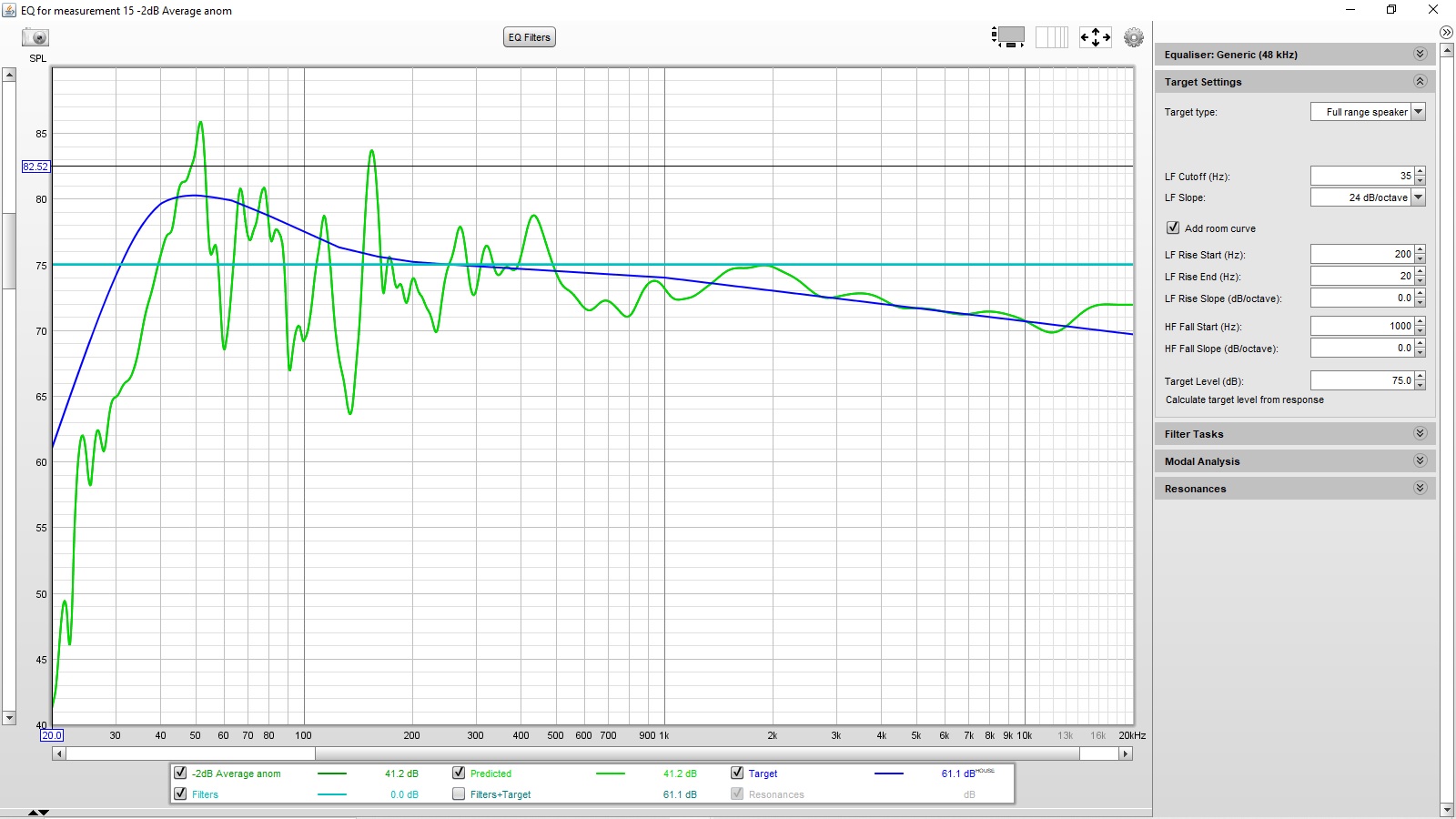Click the SPL vertical scrollbar thumb
The image size is (1456, 819).
click(9, 250)
